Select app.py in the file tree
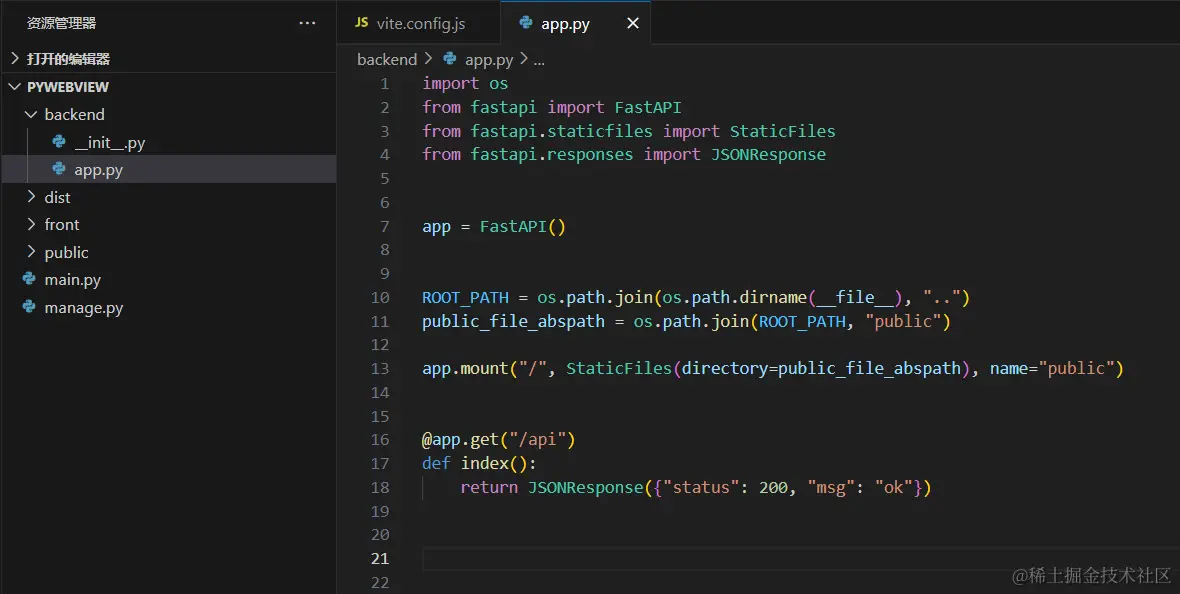This screenshot has height=594, width=1180. coord(169,169)
